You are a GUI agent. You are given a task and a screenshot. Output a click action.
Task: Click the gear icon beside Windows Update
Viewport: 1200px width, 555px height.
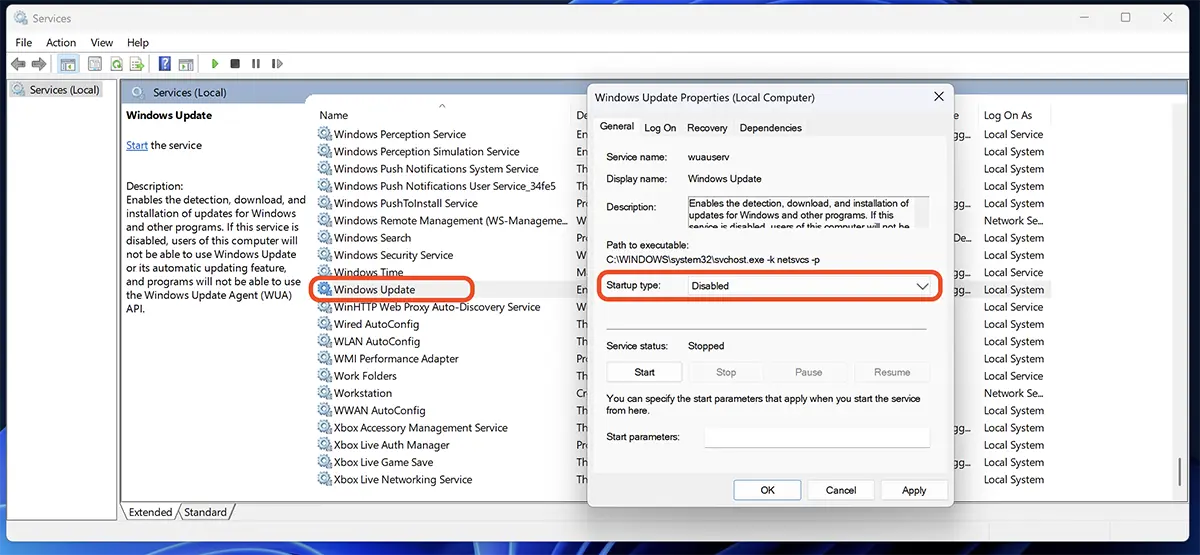[x=325, y=290]
